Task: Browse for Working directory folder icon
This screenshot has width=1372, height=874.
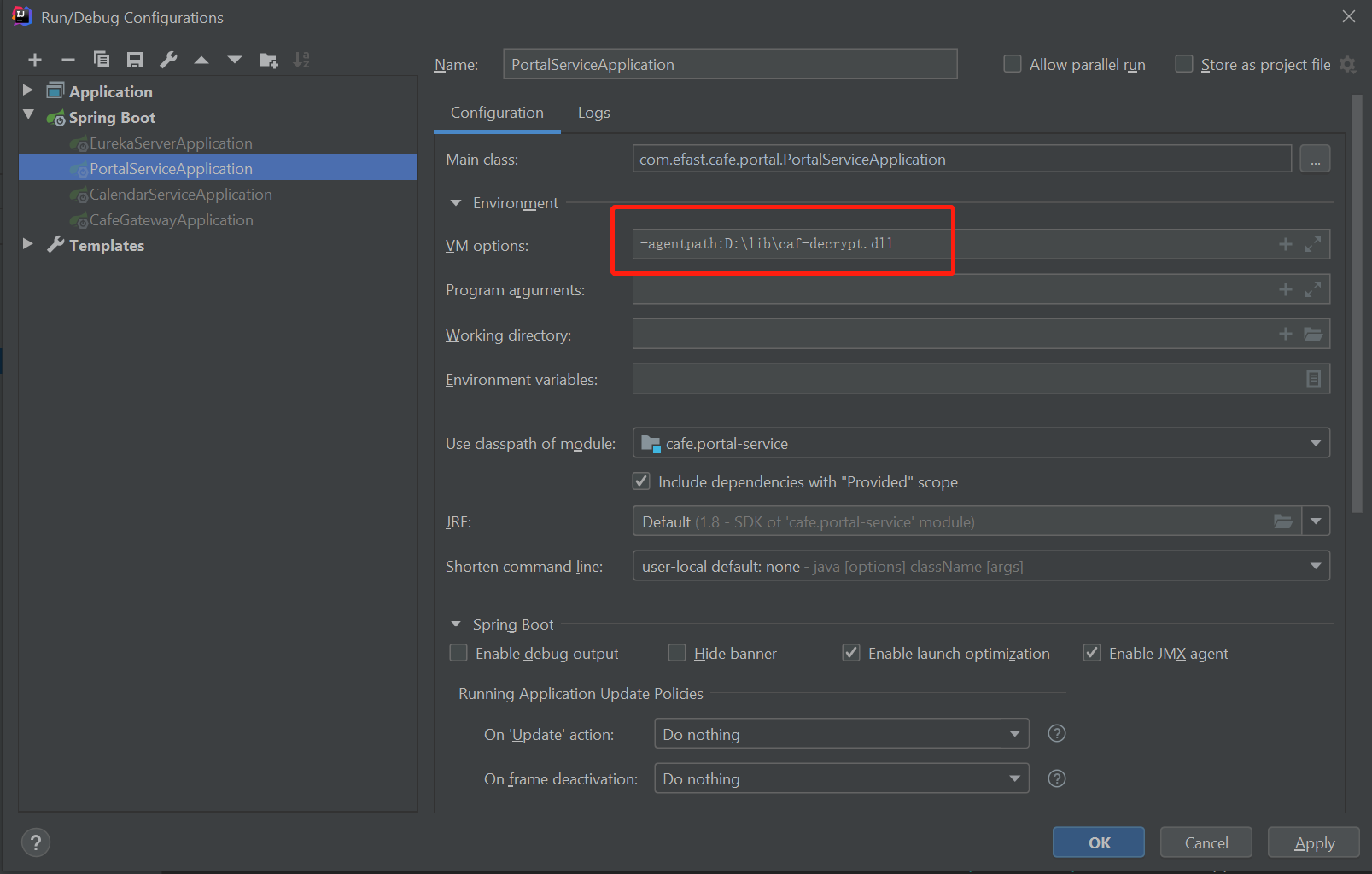Action: 1313,335
